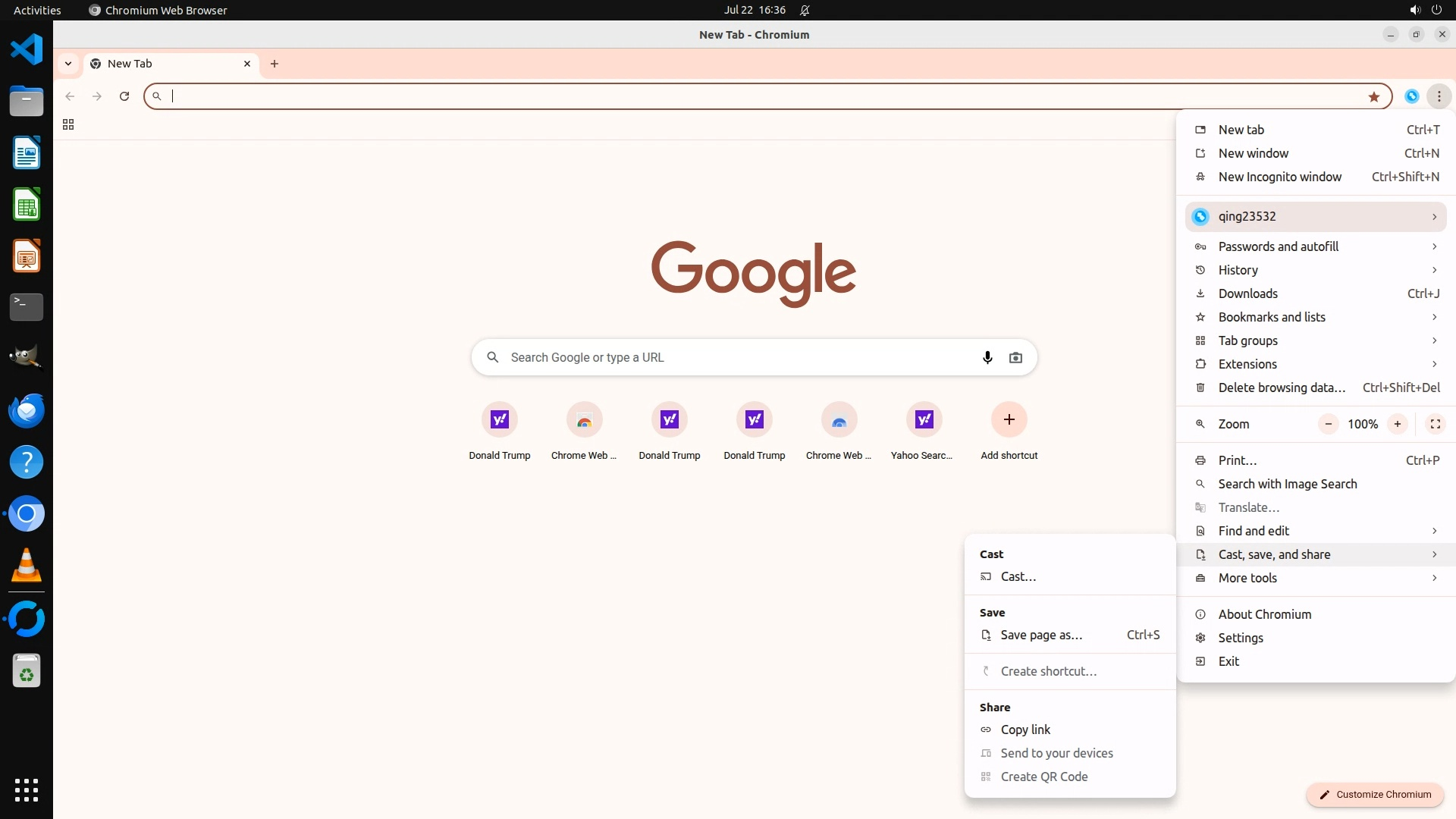Decrease zoom with the minus button
The height and width of the screenshot is (819, 1456).
click(x=1328, y=424)
